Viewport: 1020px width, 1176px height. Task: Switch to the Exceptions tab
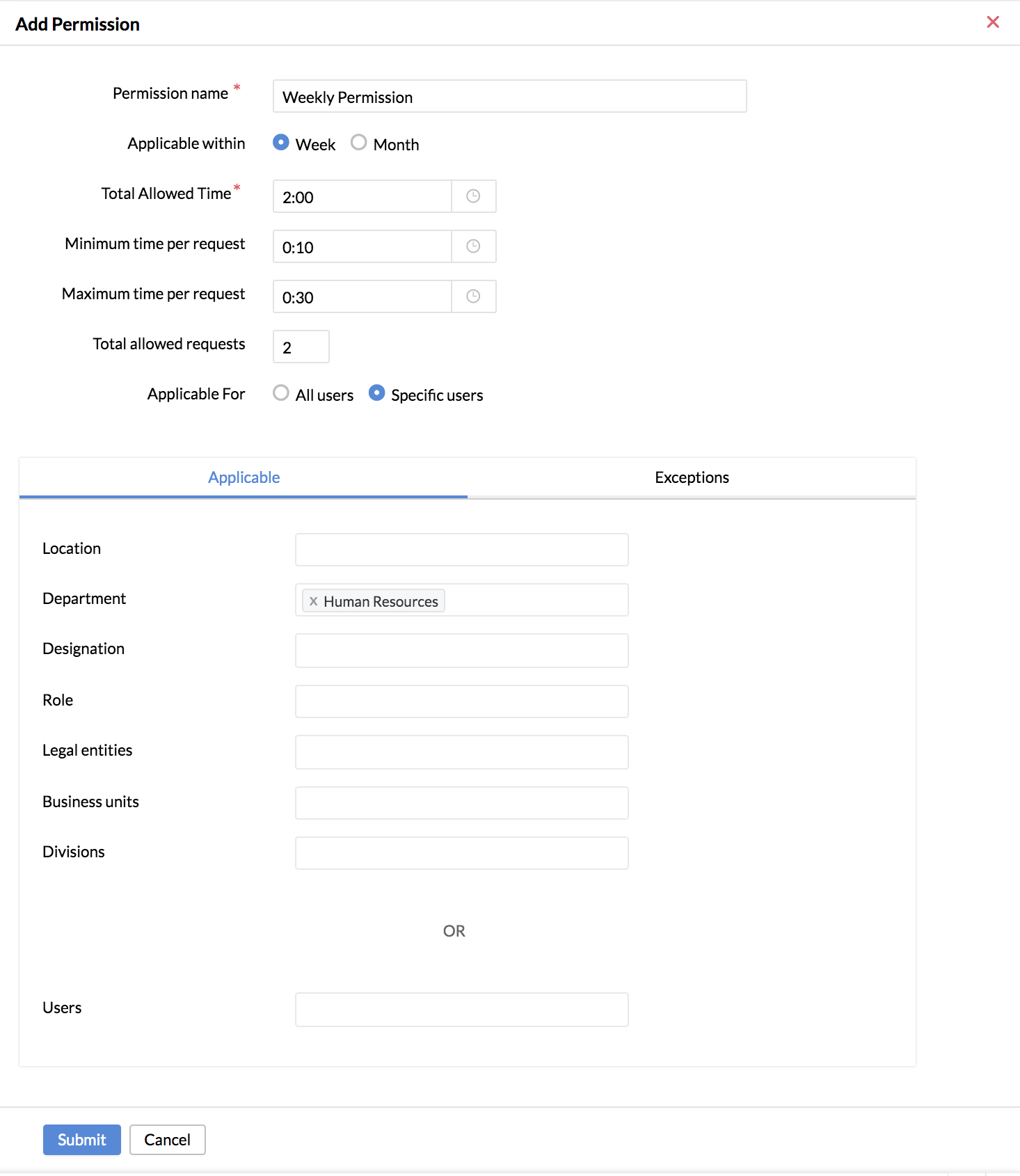tap(692, 477)
